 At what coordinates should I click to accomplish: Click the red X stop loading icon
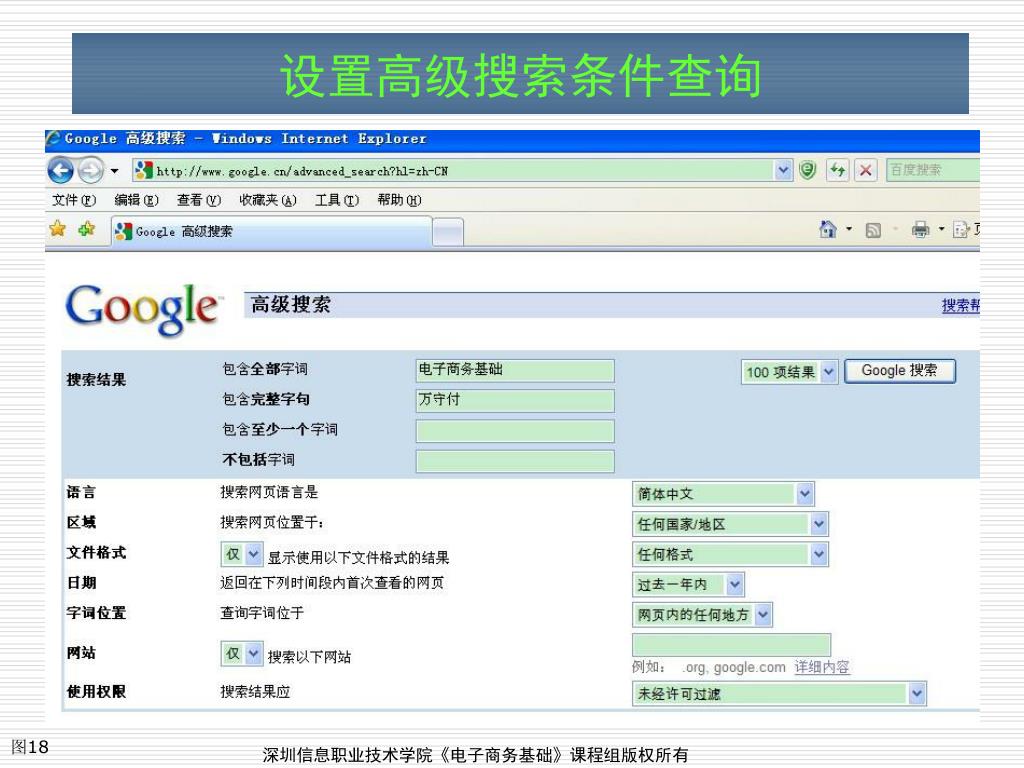tap(865, 171)
